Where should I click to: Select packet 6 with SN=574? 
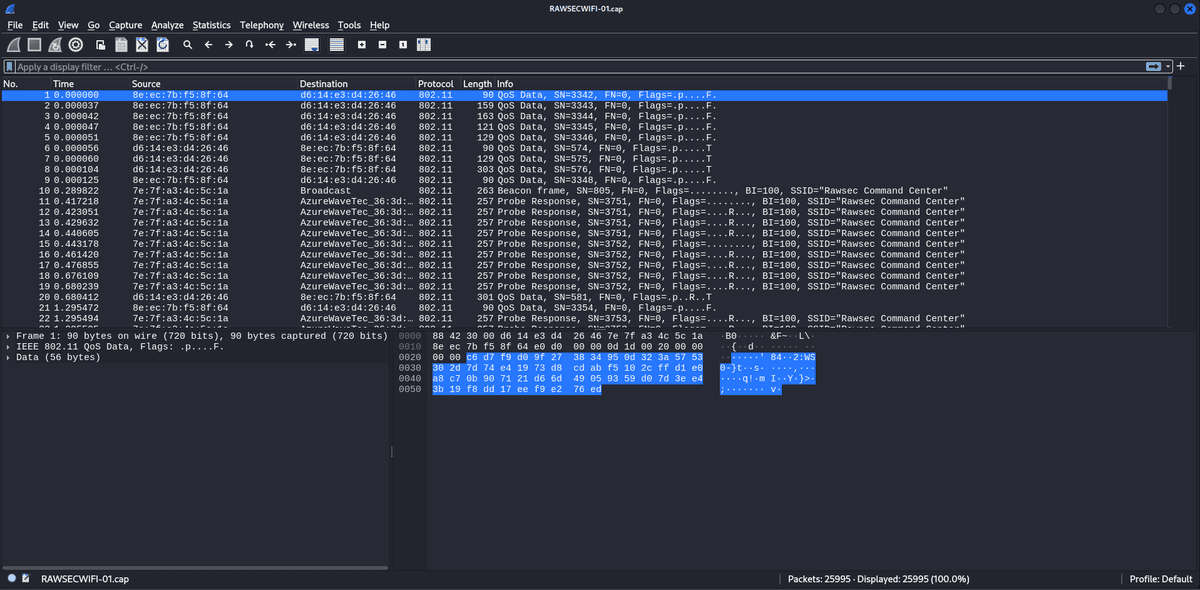pyautogui.click(x=584, y=148)
